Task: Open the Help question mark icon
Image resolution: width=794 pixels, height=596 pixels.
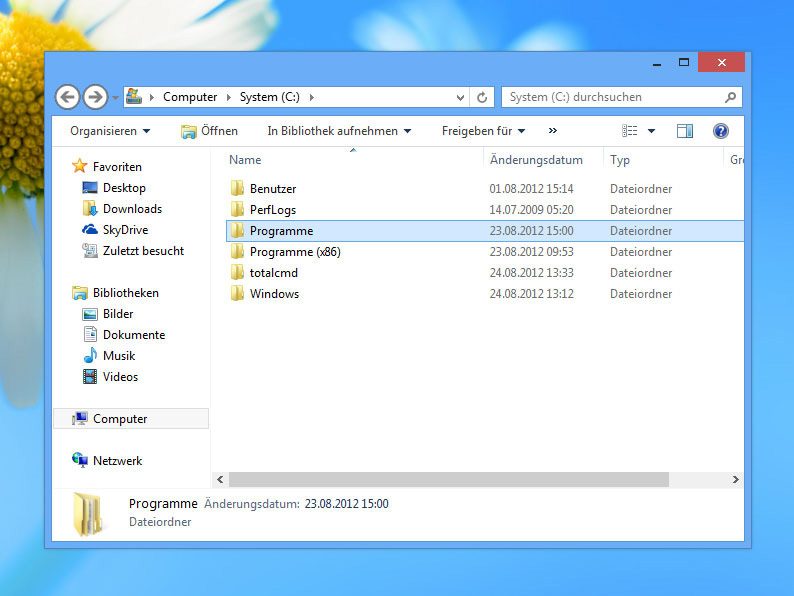Action: [720, 131]
